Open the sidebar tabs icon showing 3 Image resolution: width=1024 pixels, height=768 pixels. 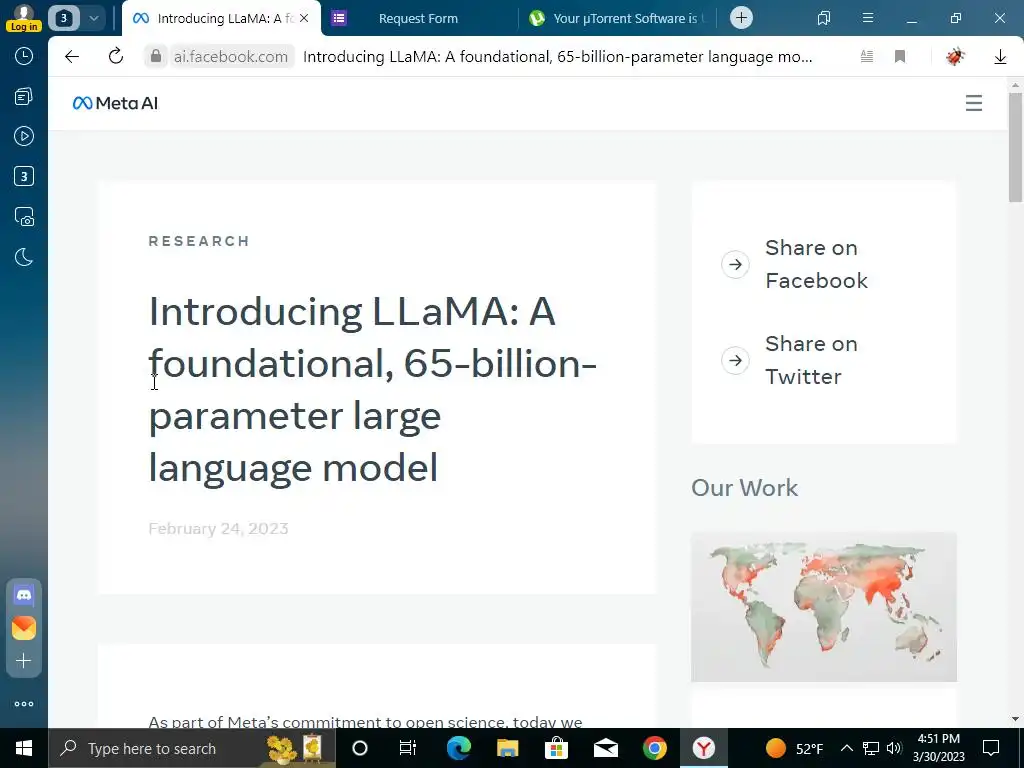tap(24, 176)
